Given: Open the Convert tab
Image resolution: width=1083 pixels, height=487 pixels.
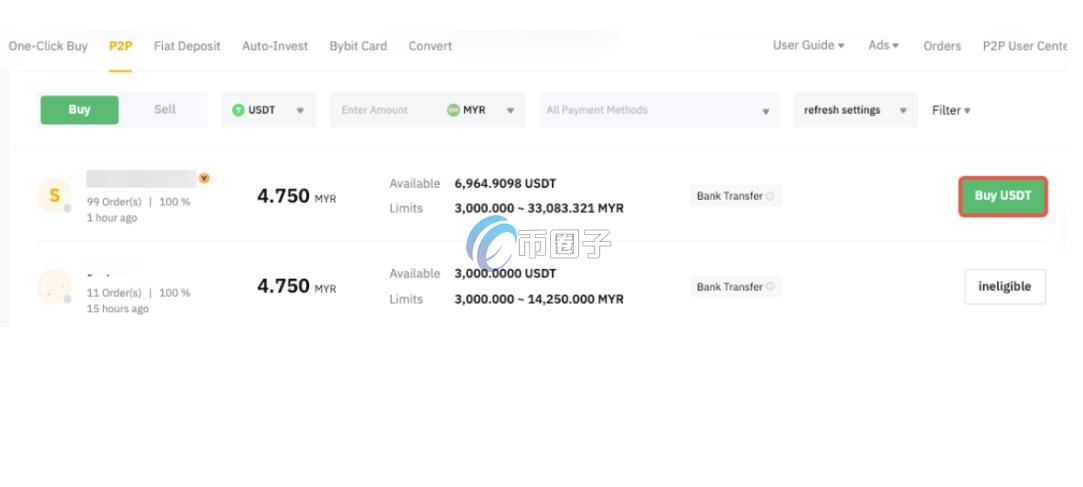Looking at the screenshot, I should coord(430,46).
